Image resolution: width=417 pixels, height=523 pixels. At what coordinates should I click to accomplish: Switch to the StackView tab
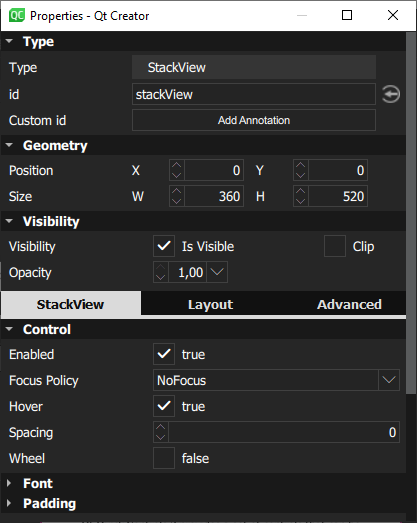(71, 304)
